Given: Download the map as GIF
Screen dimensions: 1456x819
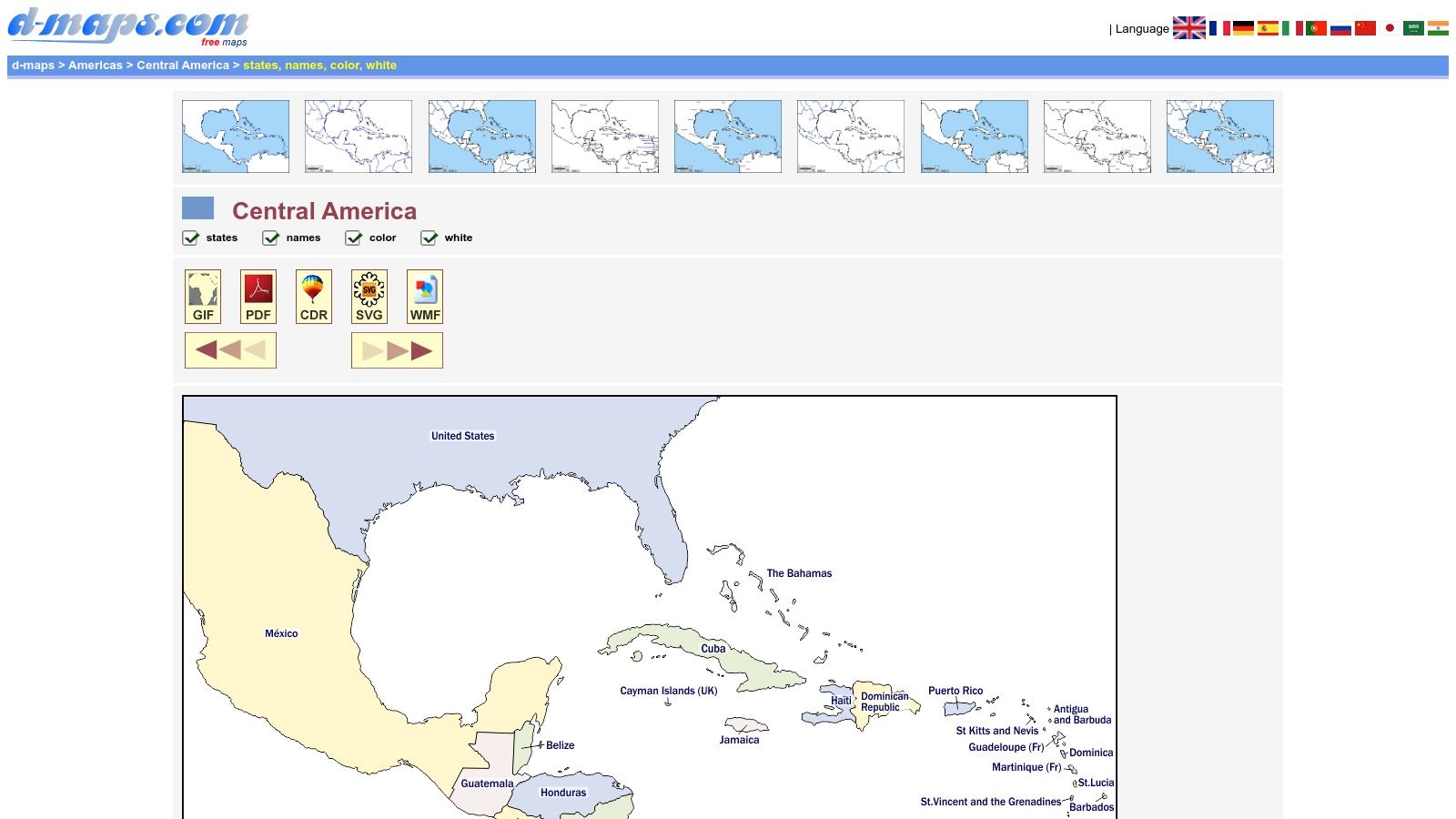Looking at the screenshot, I should [x=202, y=296].
